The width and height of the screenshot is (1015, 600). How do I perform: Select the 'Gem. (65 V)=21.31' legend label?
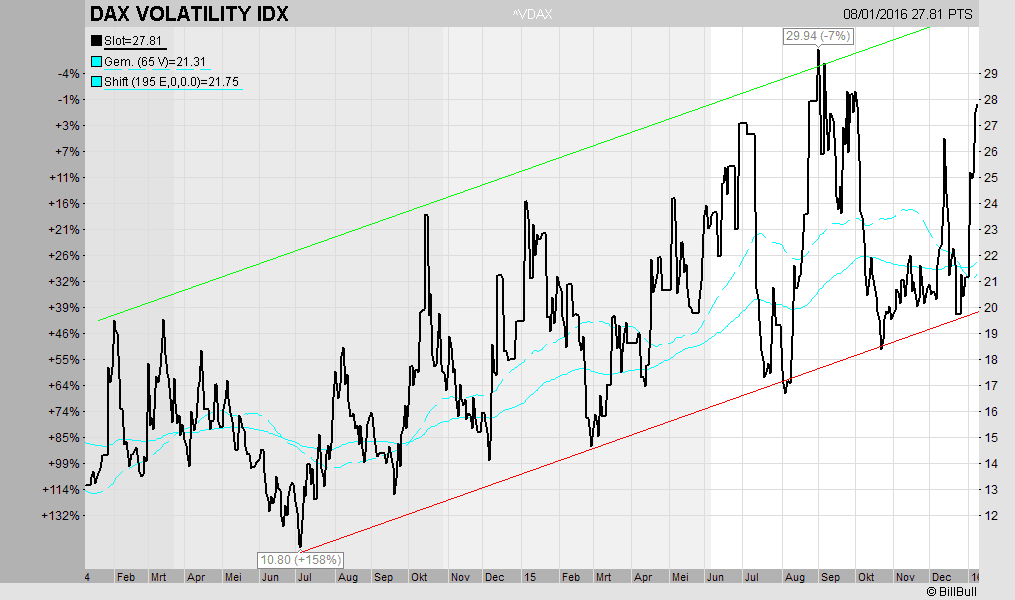click(155, 61)
